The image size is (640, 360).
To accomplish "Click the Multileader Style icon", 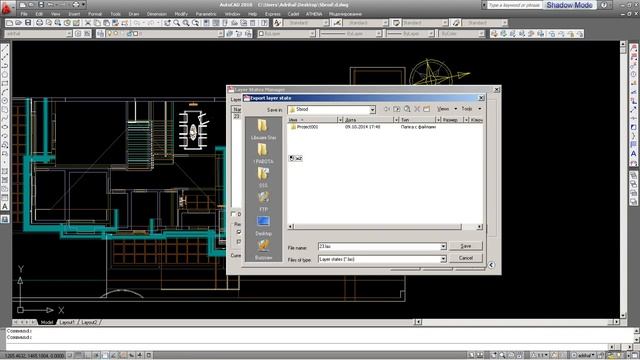I will coord(456,23).
